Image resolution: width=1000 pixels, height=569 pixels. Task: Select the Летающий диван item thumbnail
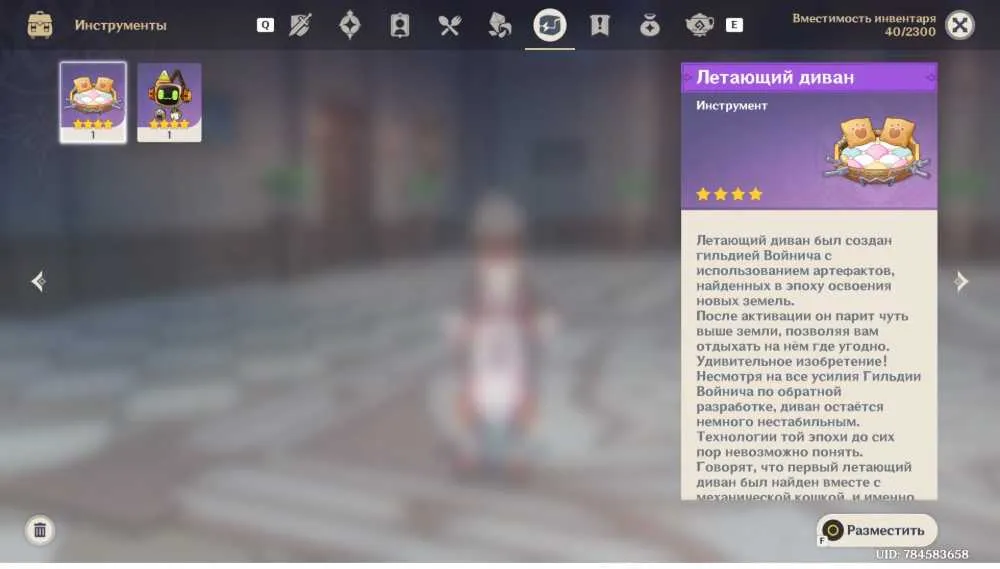93,102
